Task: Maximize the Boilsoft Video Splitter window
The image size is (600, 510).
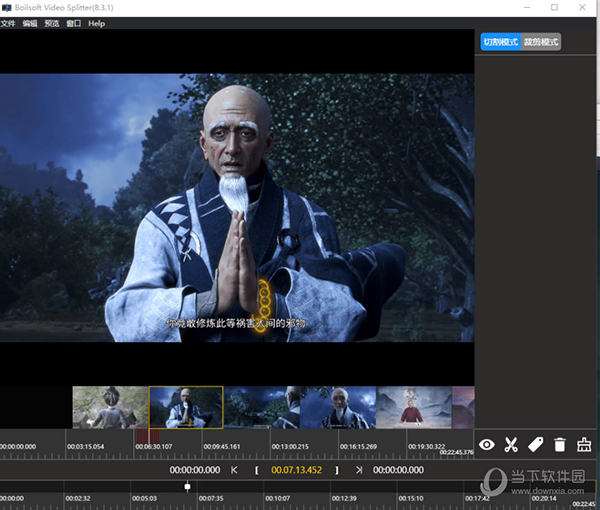Action: pos(554,7)
